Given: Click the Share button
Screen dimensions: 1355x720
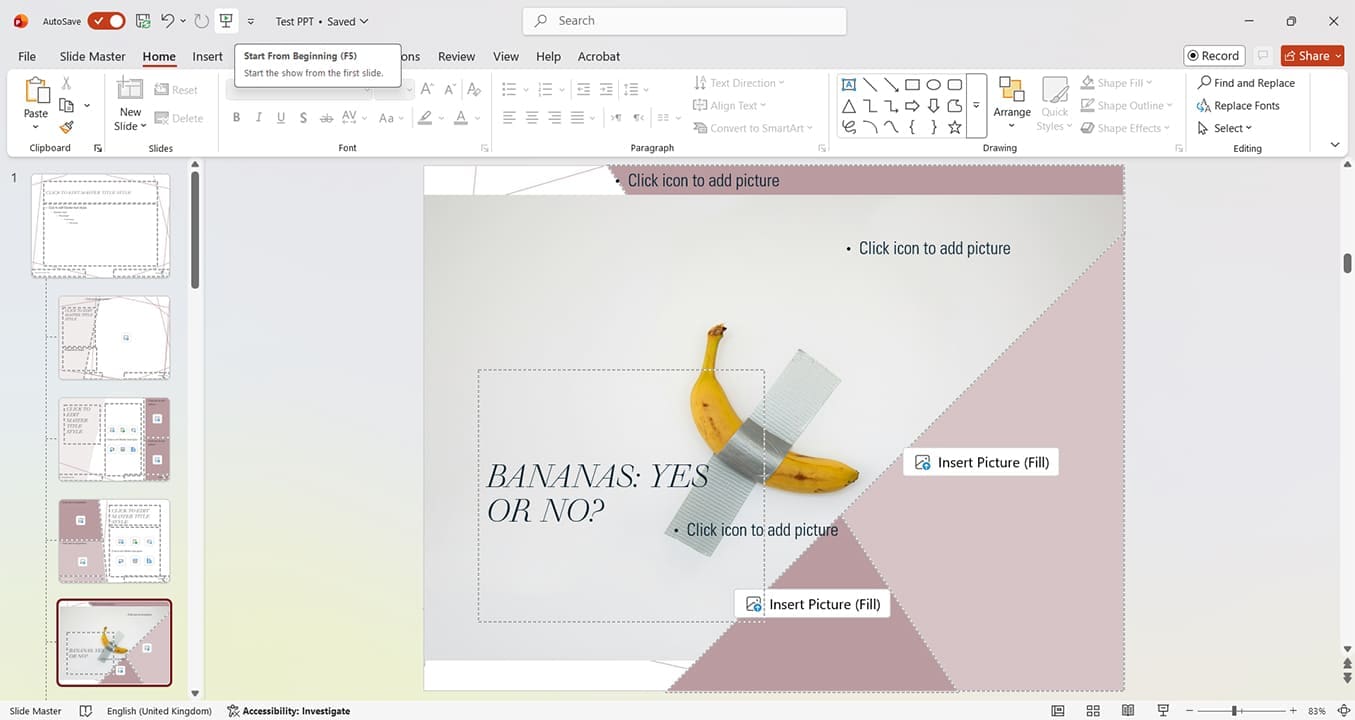Looking at the screenshot, I should click(1306, 56).
